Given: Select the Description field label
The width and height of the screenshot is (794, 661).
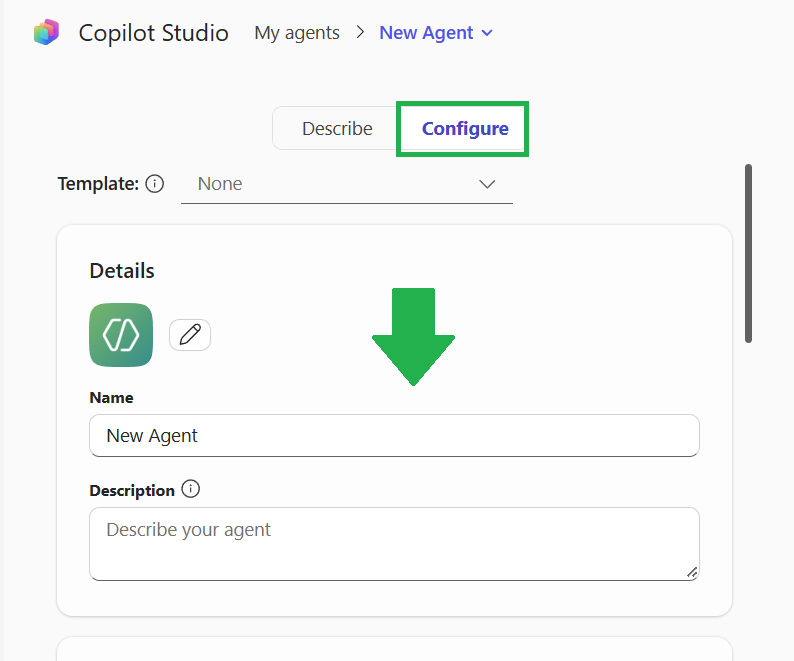Looking at the screenshot, I should pyautogui.click(x=132, y=490).
